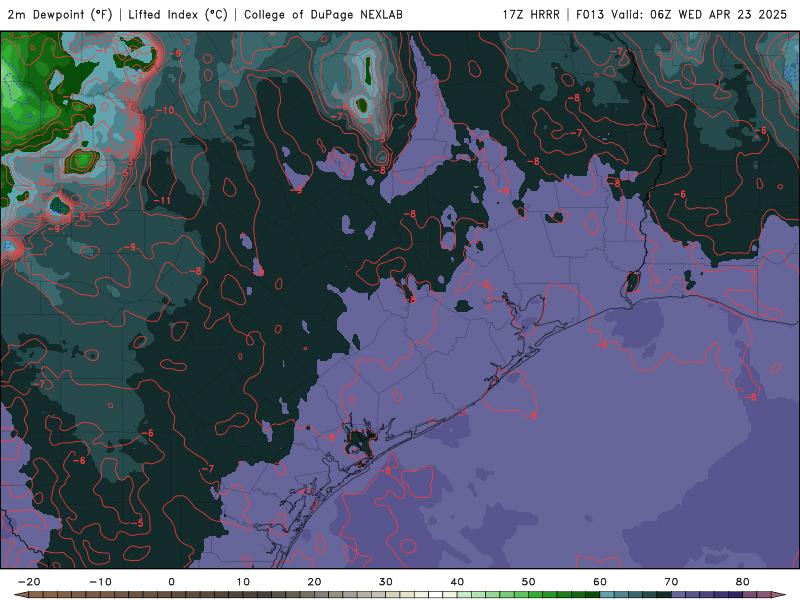Click the 80 label on the color scale
This screenshot has height=600, width=800.
tap(743, 582)
